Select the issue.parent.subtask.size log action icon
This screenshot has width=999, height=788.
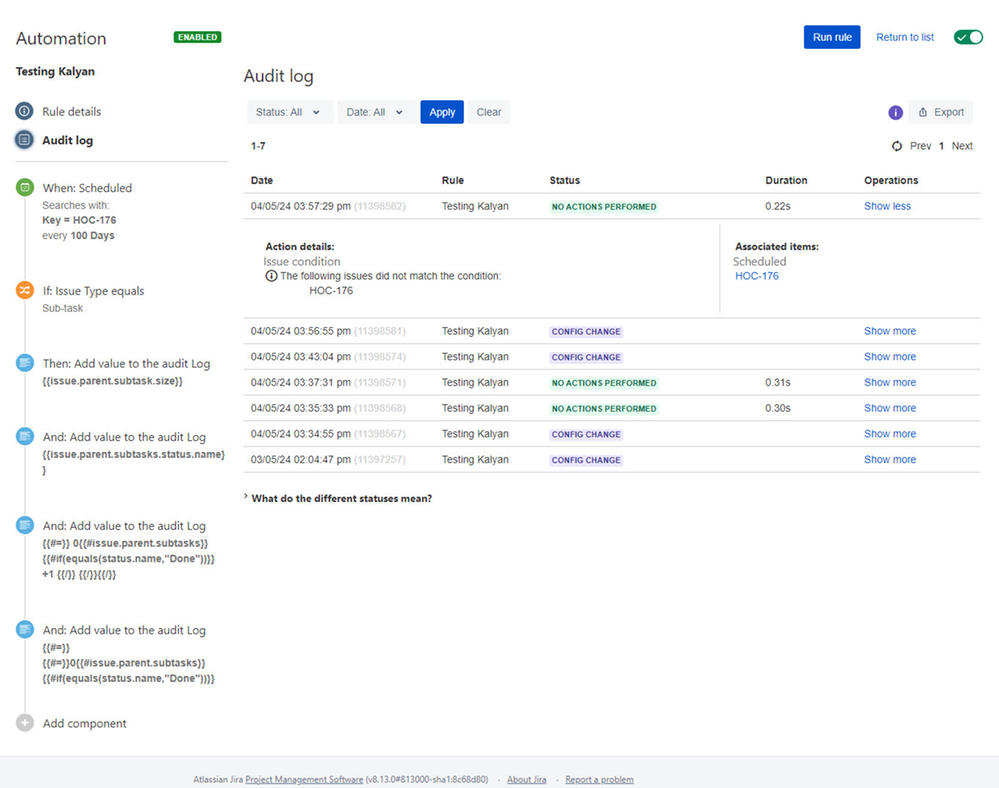click(x=25, y=363)
